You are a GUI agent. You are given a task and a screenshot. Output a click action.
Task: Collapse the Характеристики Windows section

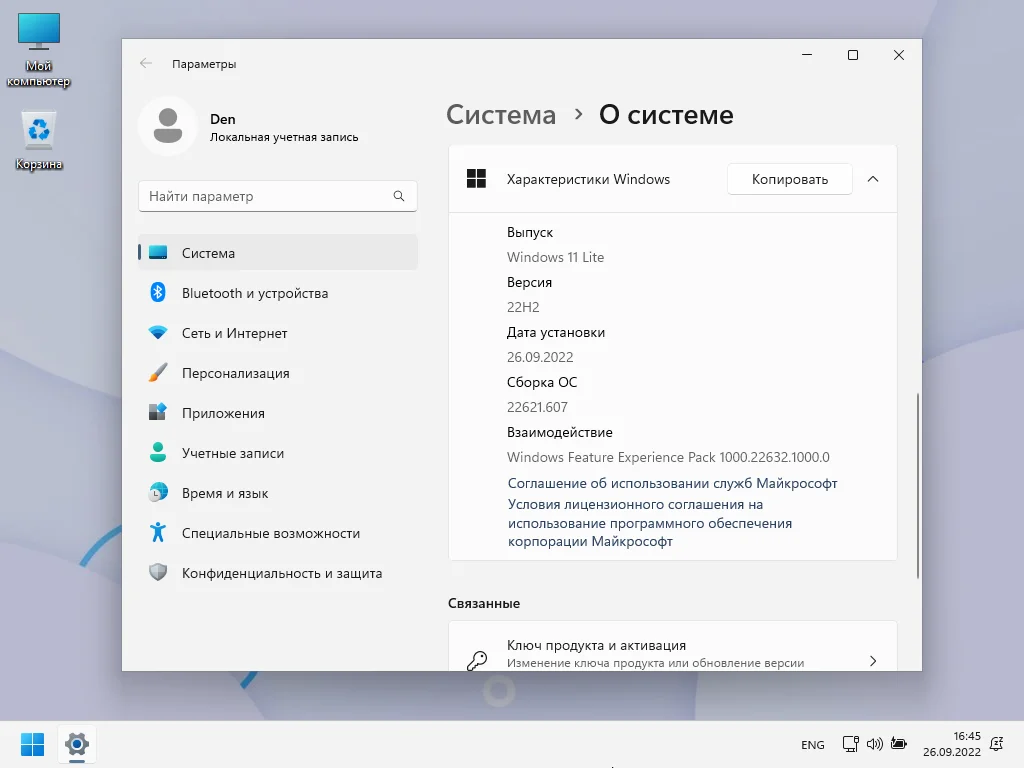(x=872, y=179)
